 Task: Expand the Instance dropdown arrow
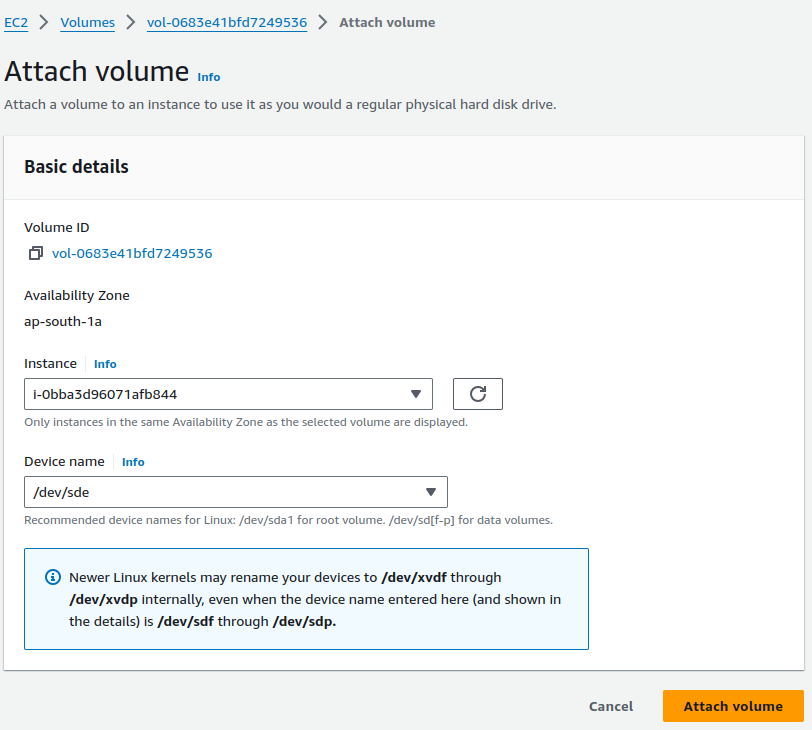[416, 394]
